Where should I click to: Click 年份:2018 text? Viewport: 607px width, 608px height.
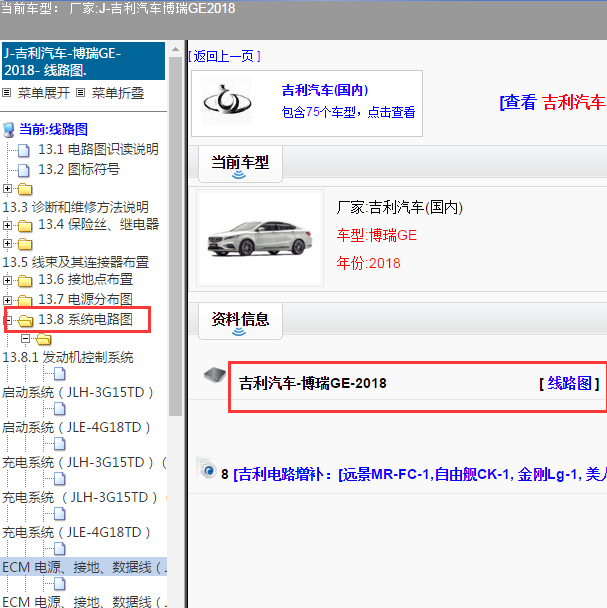tap(368, 263)
